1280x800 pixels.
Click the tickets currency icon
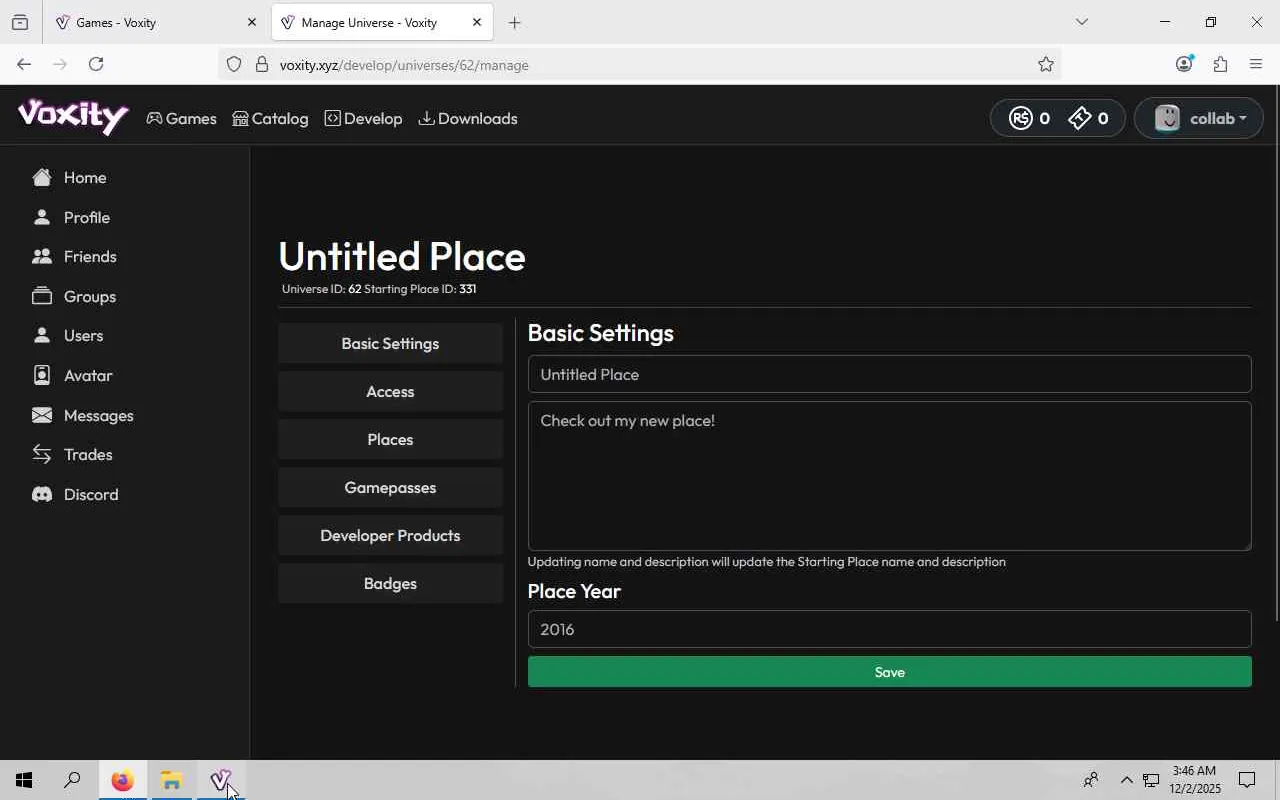coord(1080,119)
